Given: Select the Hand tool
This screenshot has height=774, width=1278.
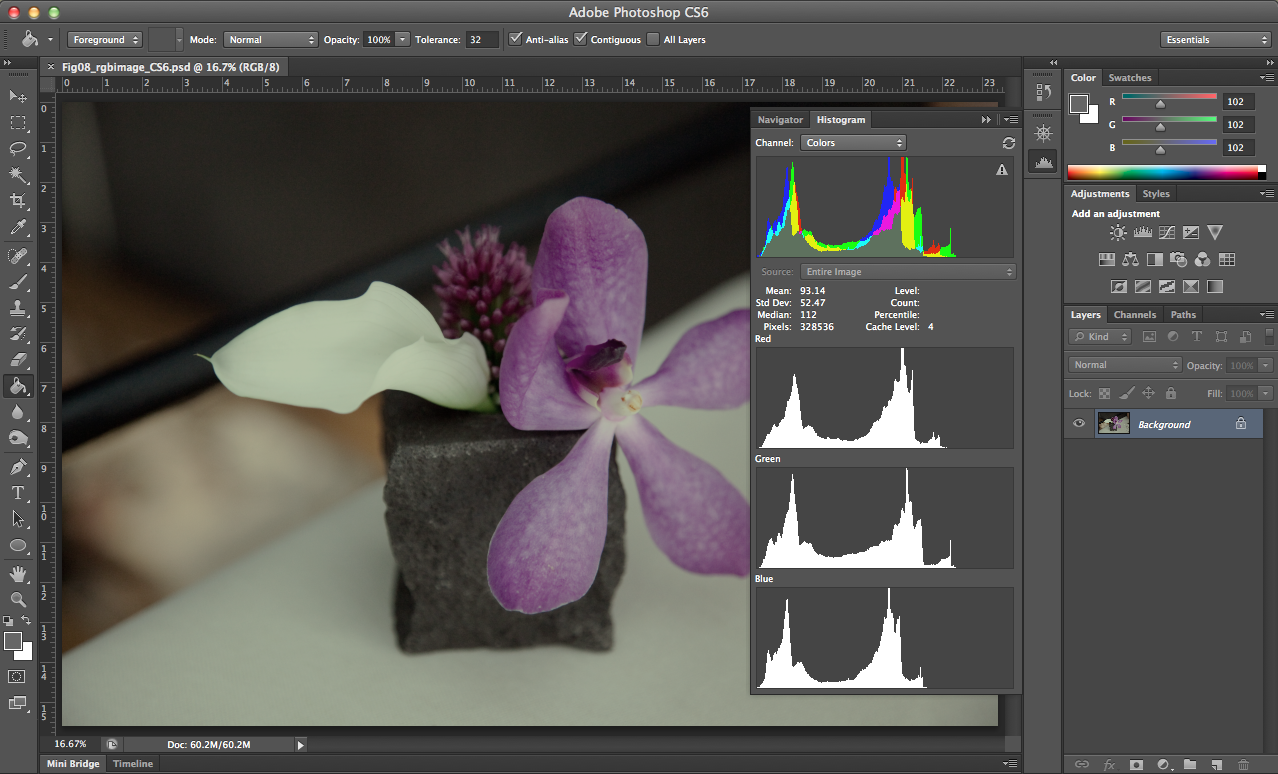Looking at the screenshot, I should (18, 573).
